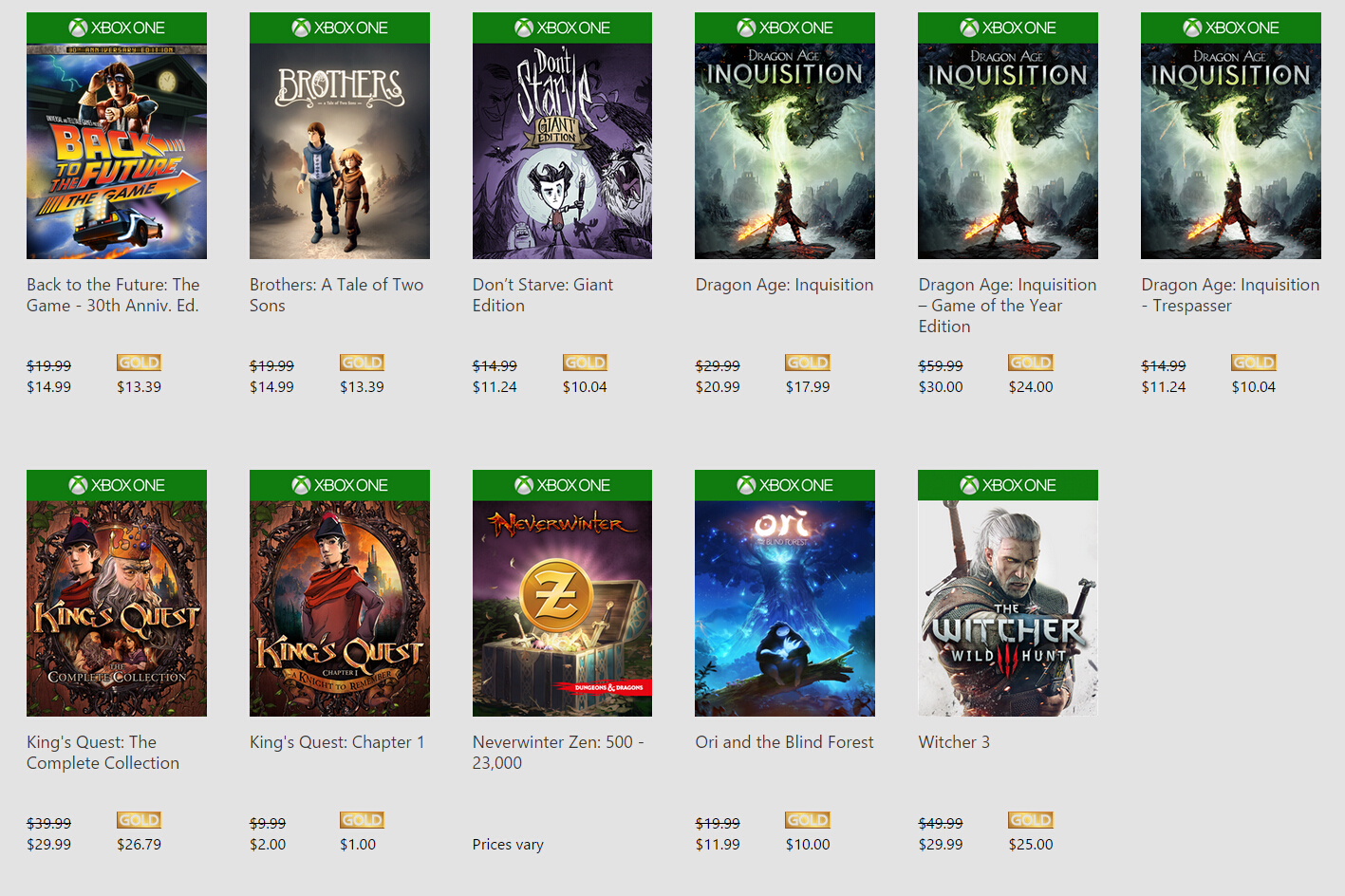The height and width of the screenshot is (896, 1345).
Task: Click the Prices vary text under Neverwinter
Action: pyautogui.click(x=508, y=845)
